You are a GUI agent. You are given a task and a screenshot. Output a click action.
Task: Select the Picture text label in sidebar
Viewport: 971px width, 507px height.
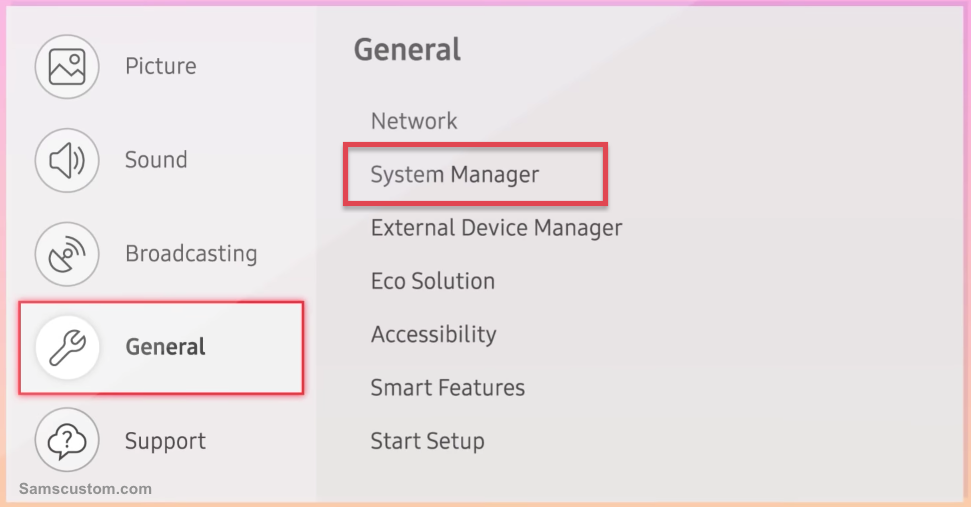160,66
